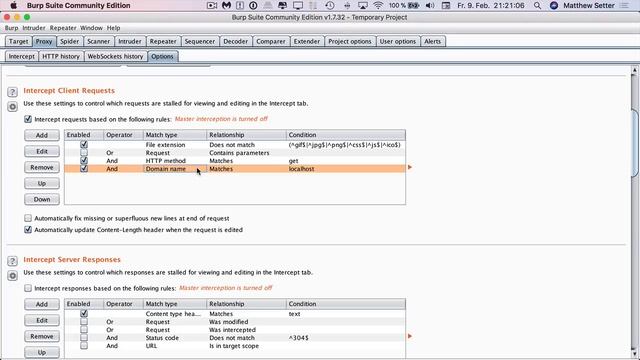Open the HTTP history sub-tab

[61, 56]
